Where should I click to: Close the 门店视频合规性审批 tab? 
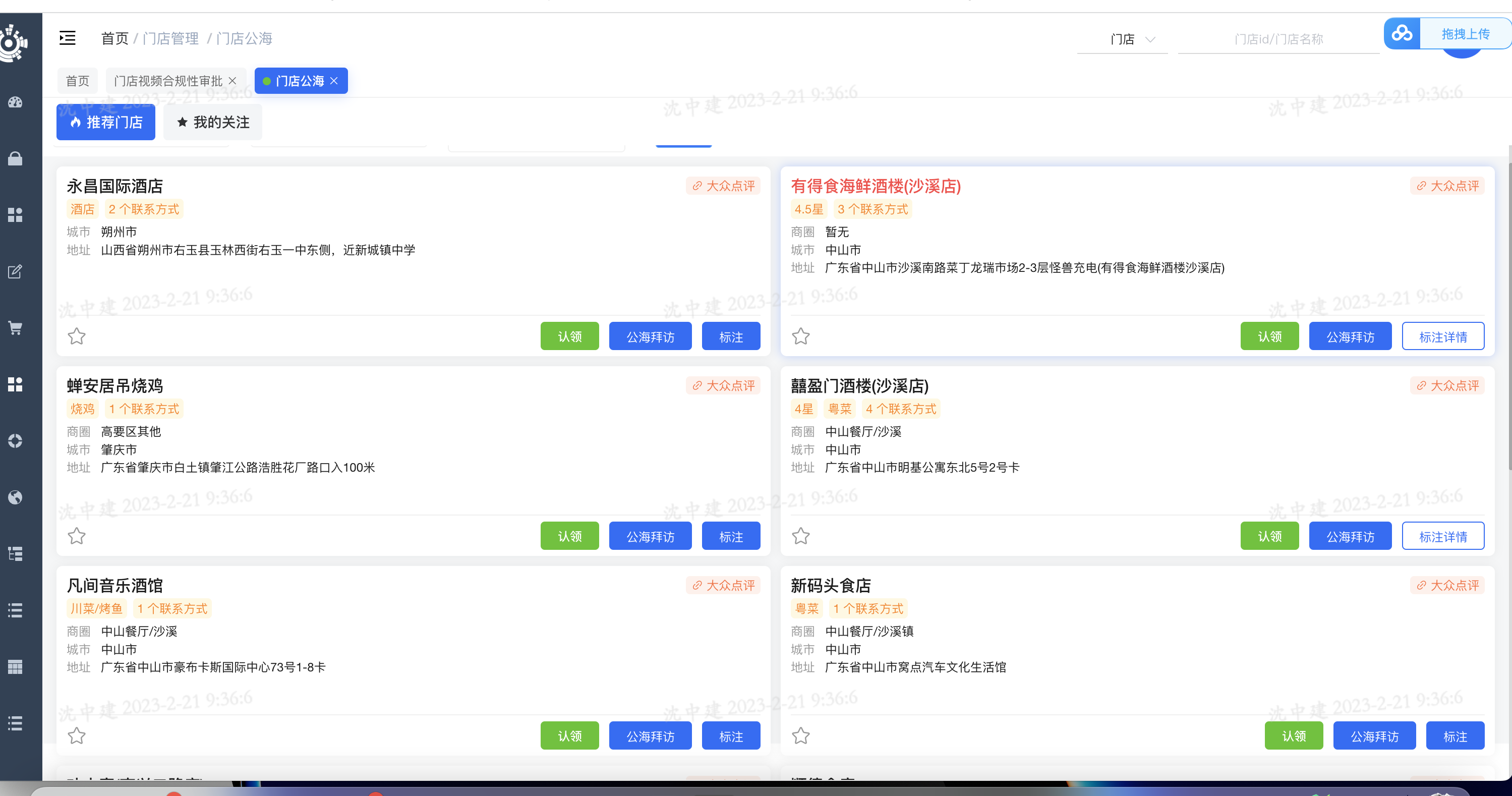pos(232,81)
